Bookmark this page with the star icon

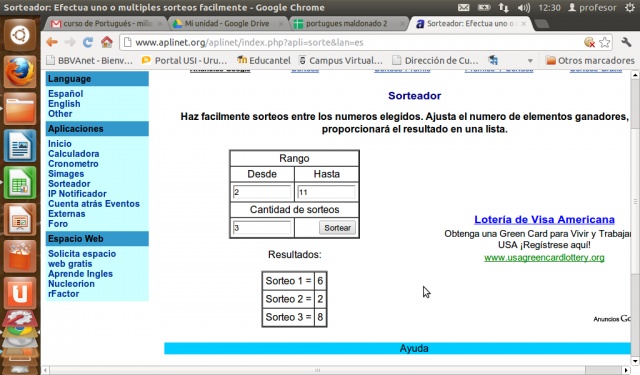(x=605, y=42)
